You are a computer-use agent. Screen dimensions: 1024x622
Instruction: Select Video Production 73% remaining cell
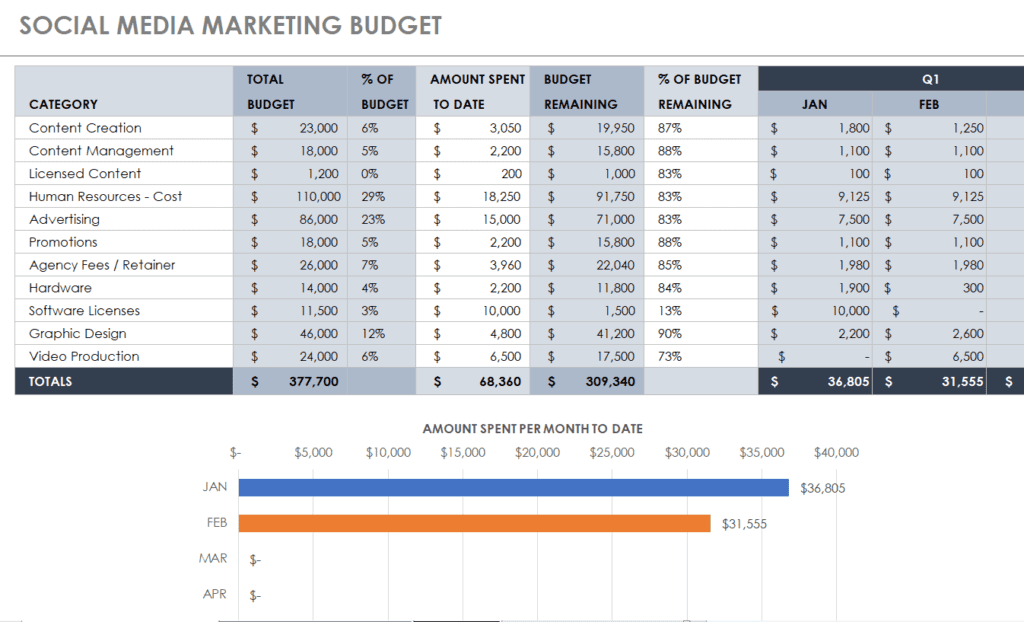701,357
